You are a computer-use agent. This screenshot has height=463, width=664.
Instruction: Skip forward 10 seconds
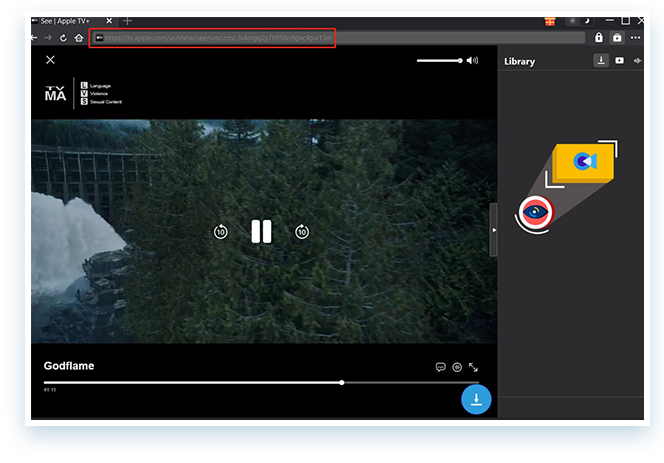302,232
